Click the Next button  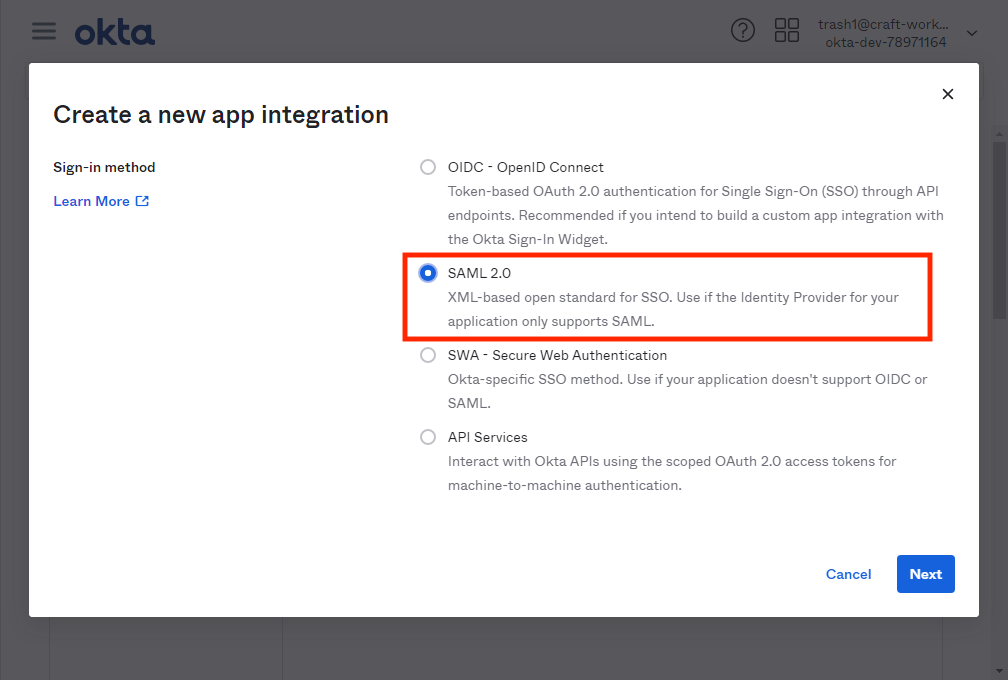point(925,574)
